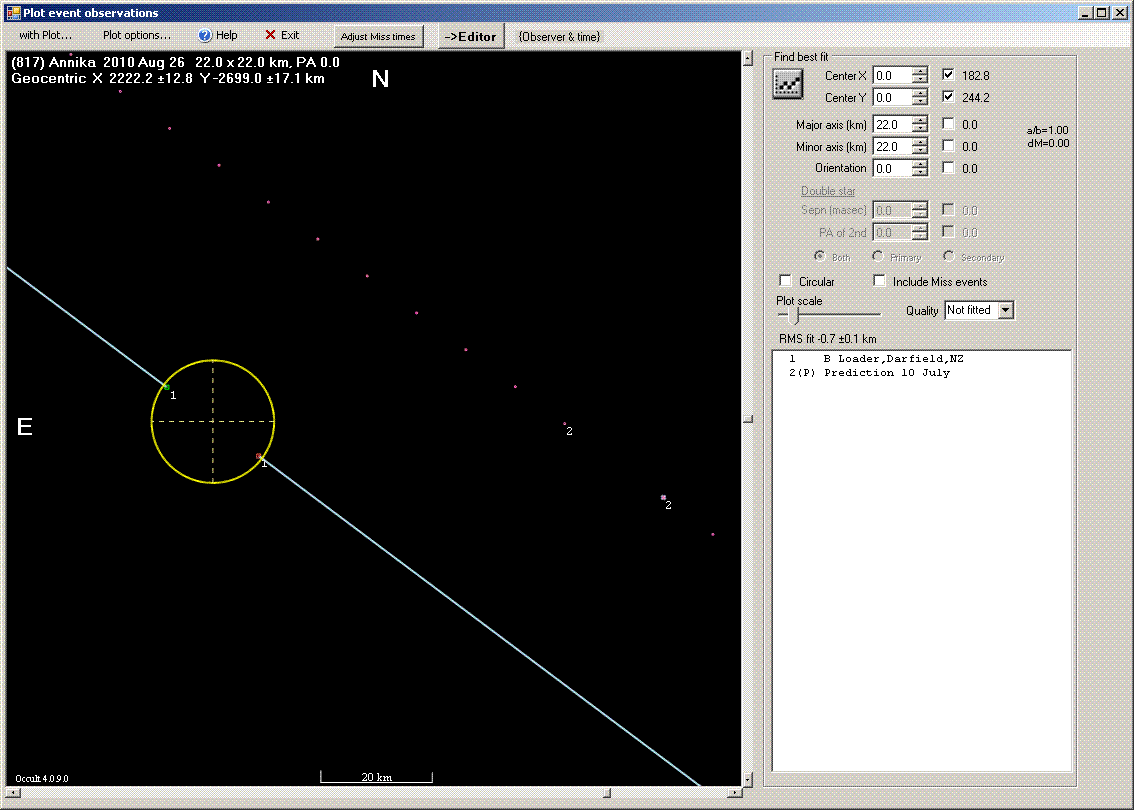Click the a/b=1.00 ratio text

pos(1047,130)
